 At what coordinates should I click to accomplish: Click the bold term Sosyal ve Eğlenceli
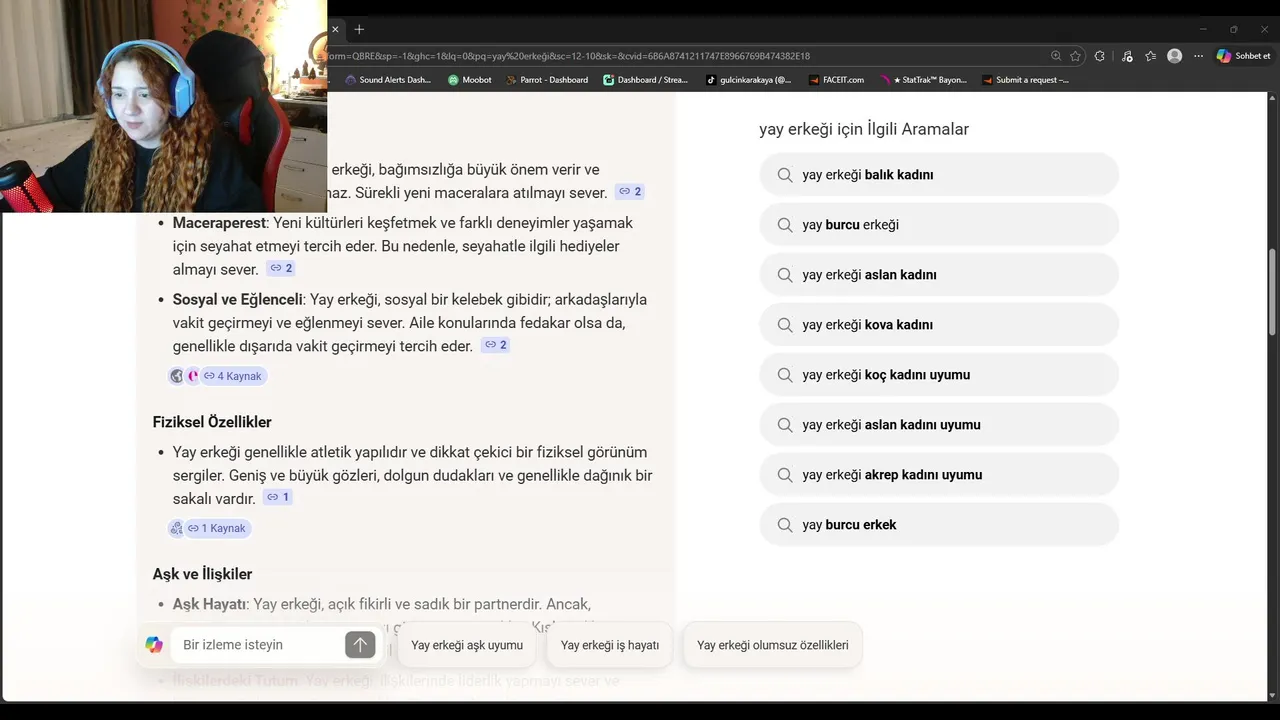[x=237, y=299]
